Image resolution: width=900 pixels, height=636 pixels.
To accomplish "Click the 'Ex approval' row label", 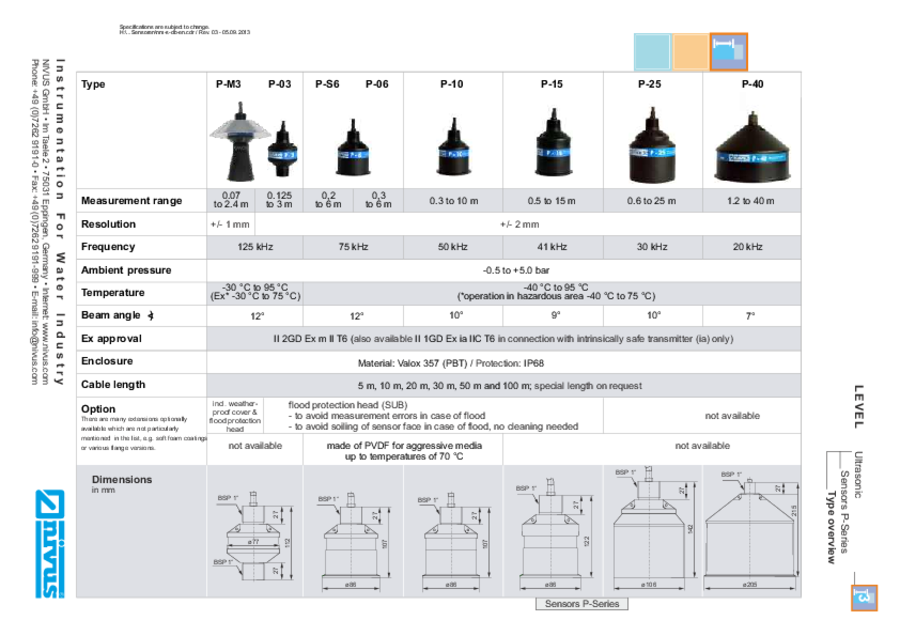I will [x=111, y=339].
